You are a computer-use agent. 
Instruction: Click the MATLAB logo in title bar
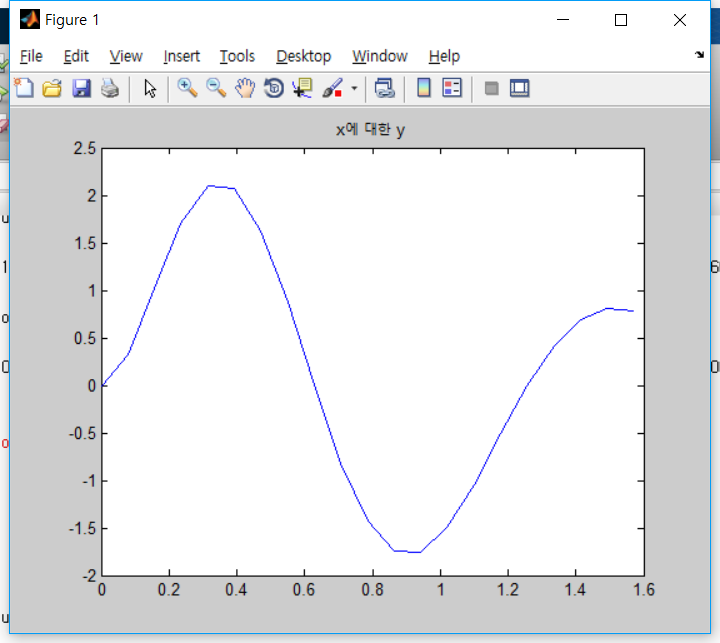[30, 20]
